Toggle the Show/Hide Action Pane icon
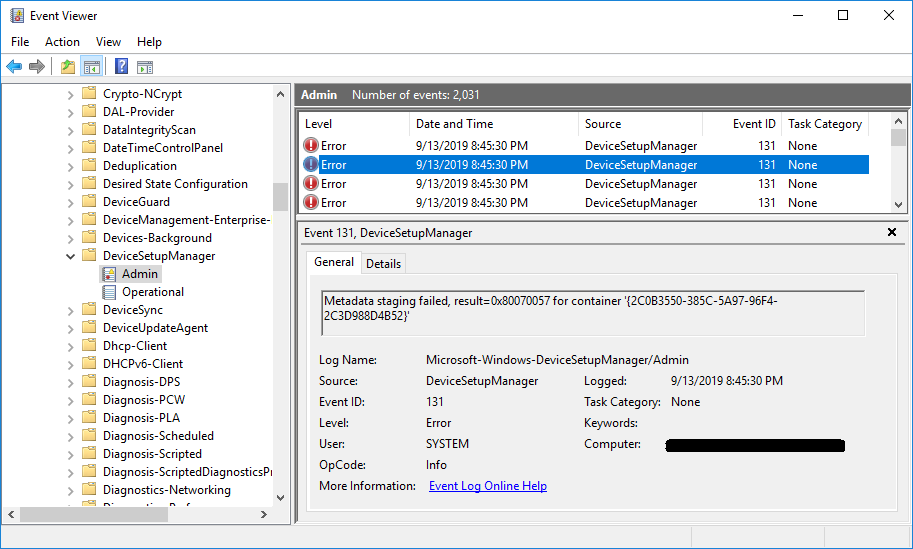This screenshot has width=913, height=549. pyautogui.click(x=145, y=67)
